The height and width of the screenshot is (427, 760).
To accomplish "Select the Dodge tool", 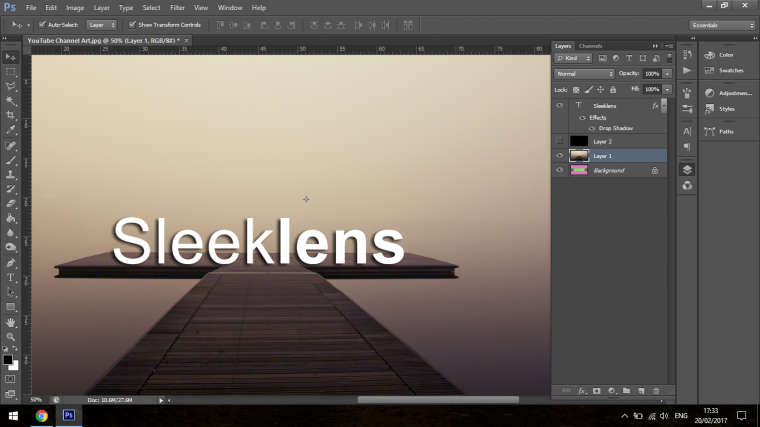I will [x=10, y=248].
